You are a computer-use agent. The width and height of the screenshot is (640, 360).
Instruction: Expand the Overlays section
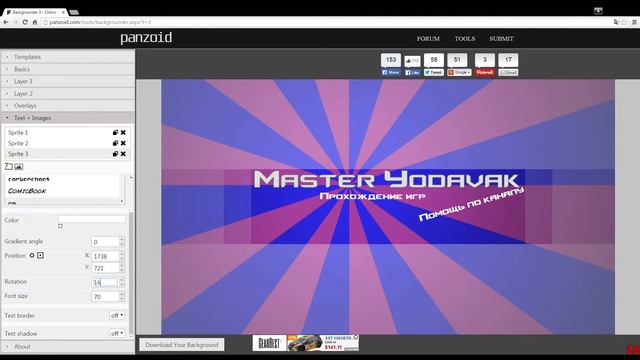click(x=68, y=105)
